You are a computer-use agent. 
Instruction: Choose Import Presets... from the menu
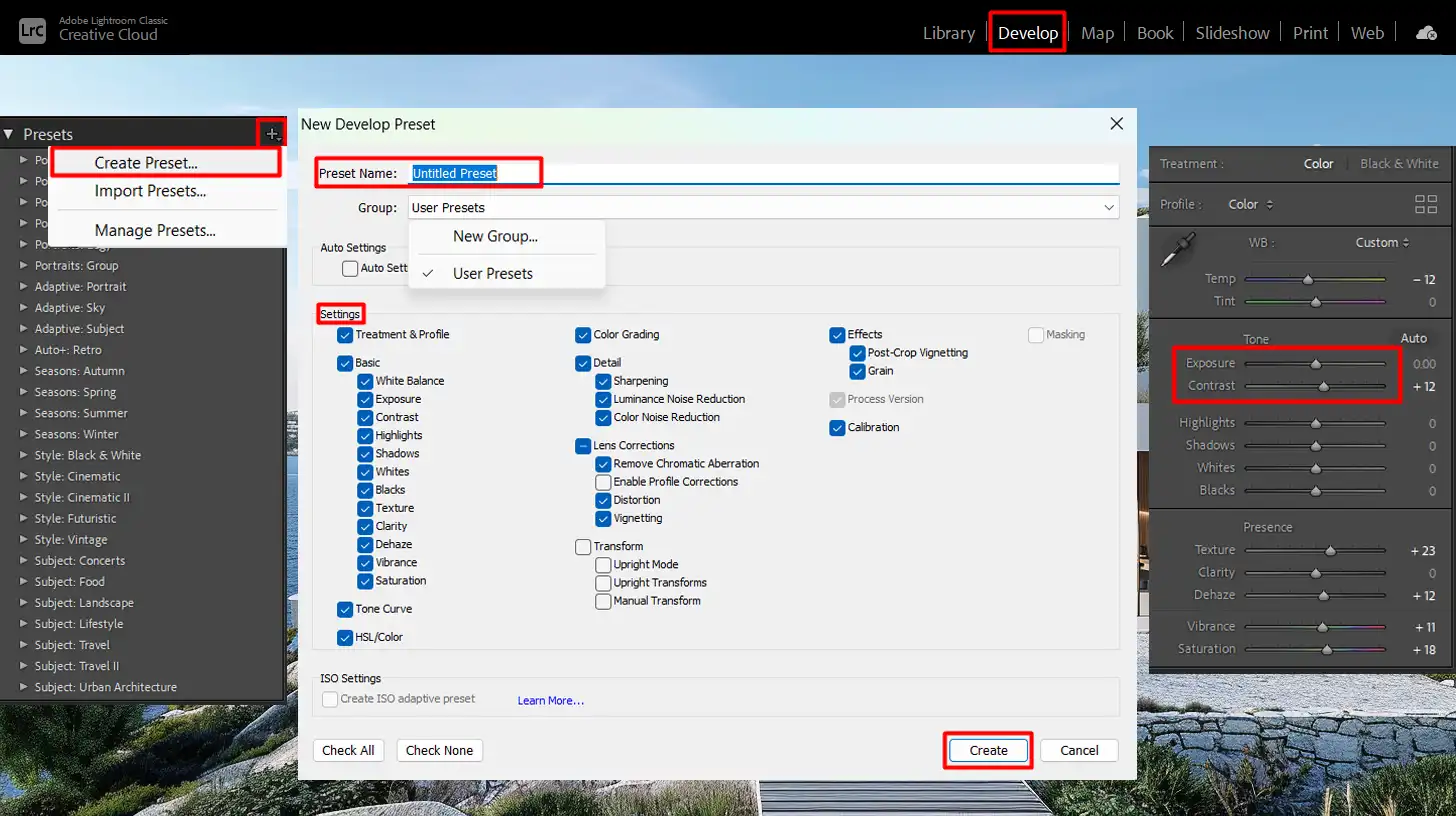[150, 190]
